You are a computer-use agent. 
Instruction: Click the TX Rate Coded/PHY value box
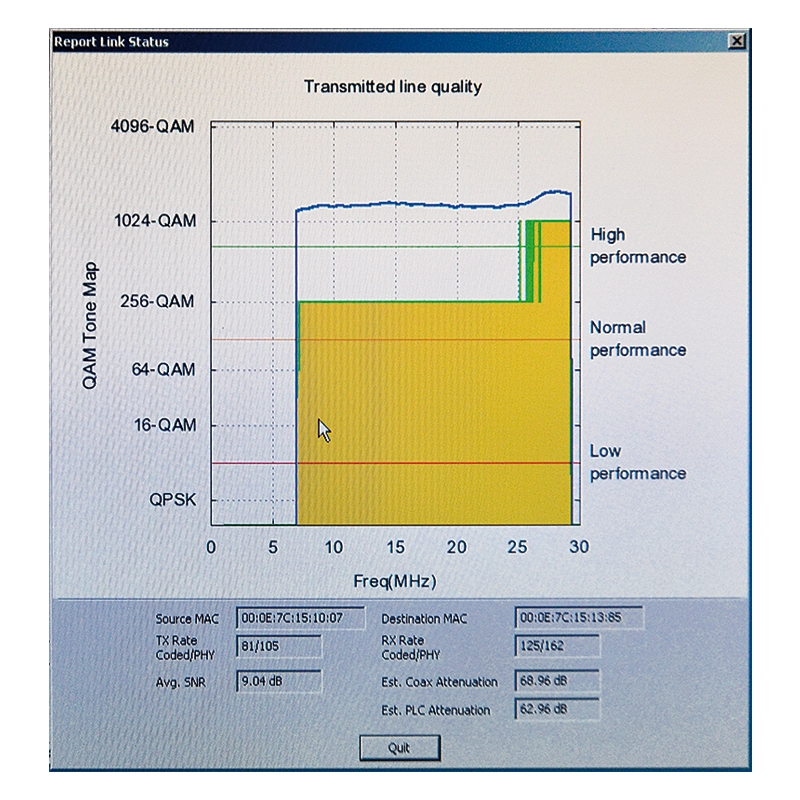pyautogui.click(x=279, y=647)
